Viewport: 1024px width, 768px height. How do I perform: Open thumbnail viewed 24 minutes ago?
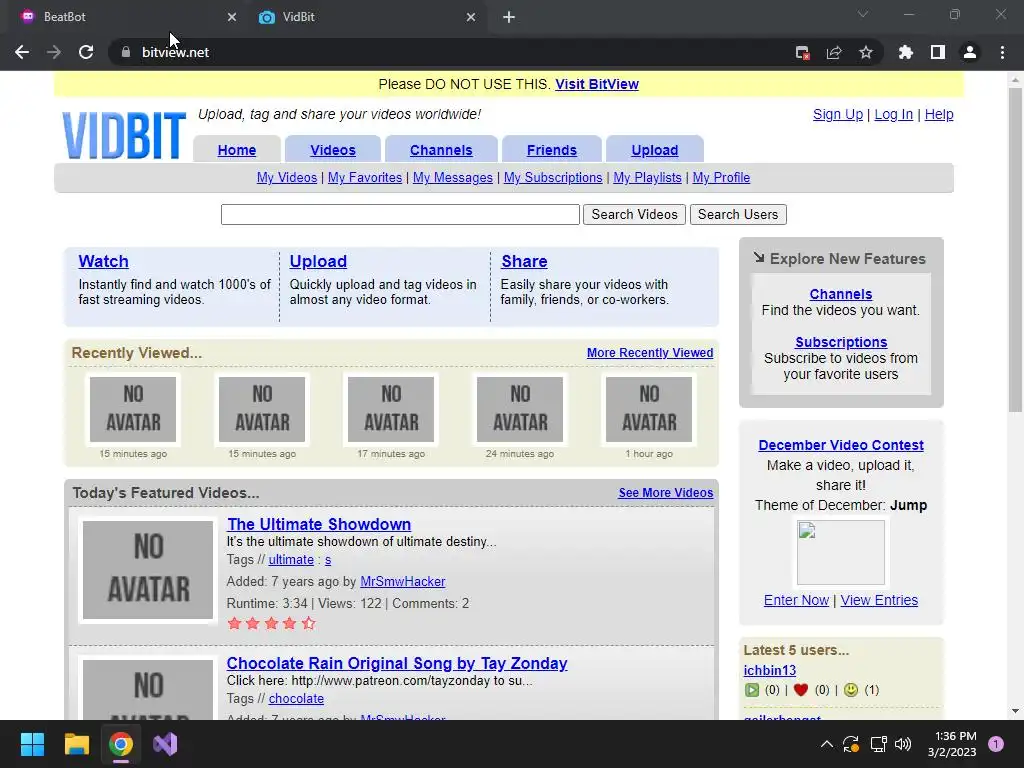[x=520, y=409]
